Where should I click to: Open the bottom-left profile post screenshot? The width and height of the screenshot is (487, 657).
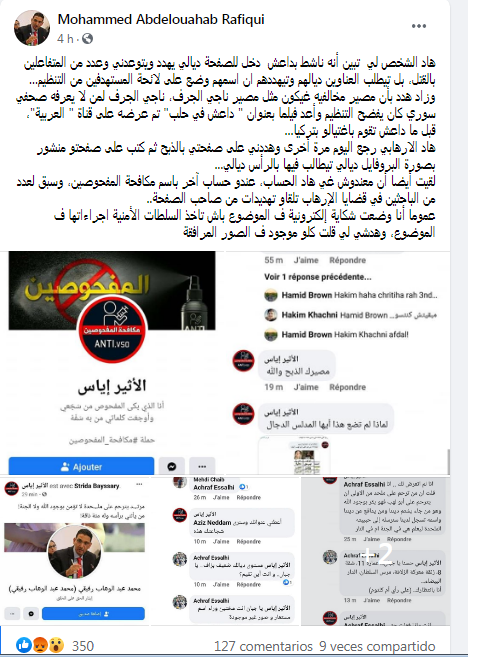(x=75, y=552)
